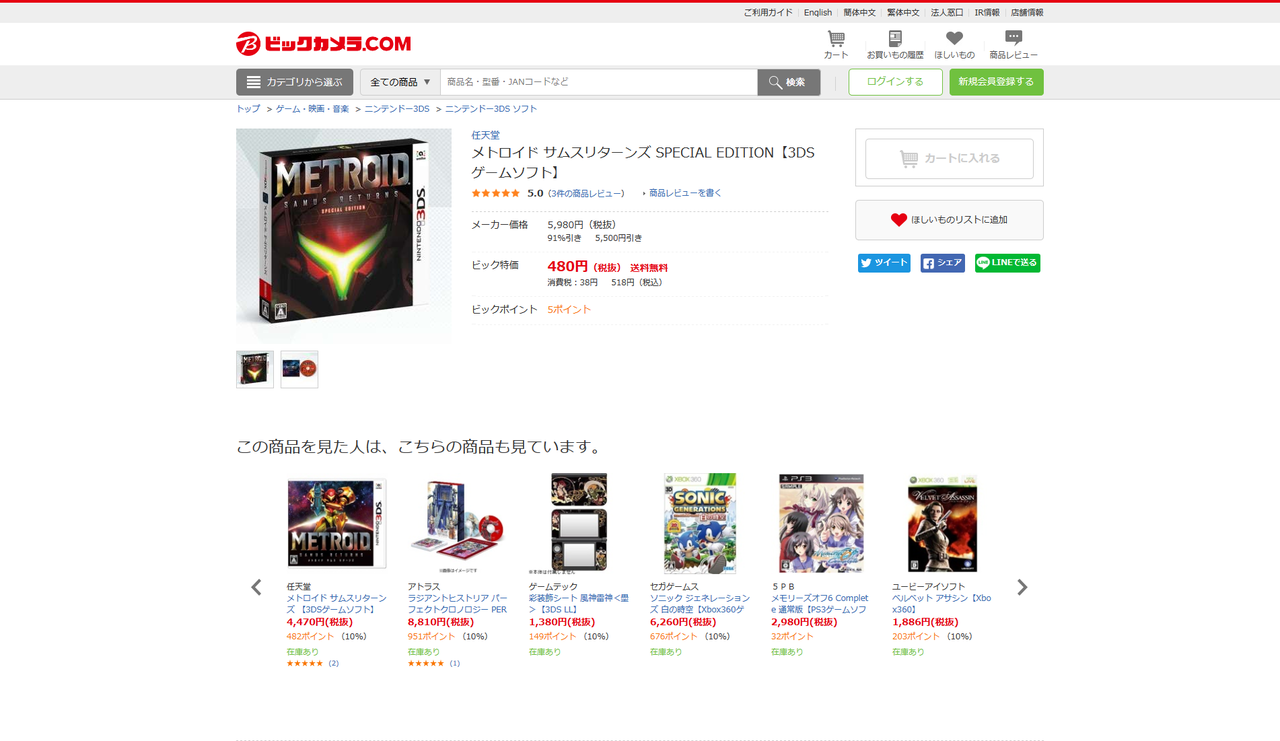Add item to wishlist with ほしいものリストに追加
This screenshot has height=741, width=1280.
949,220
